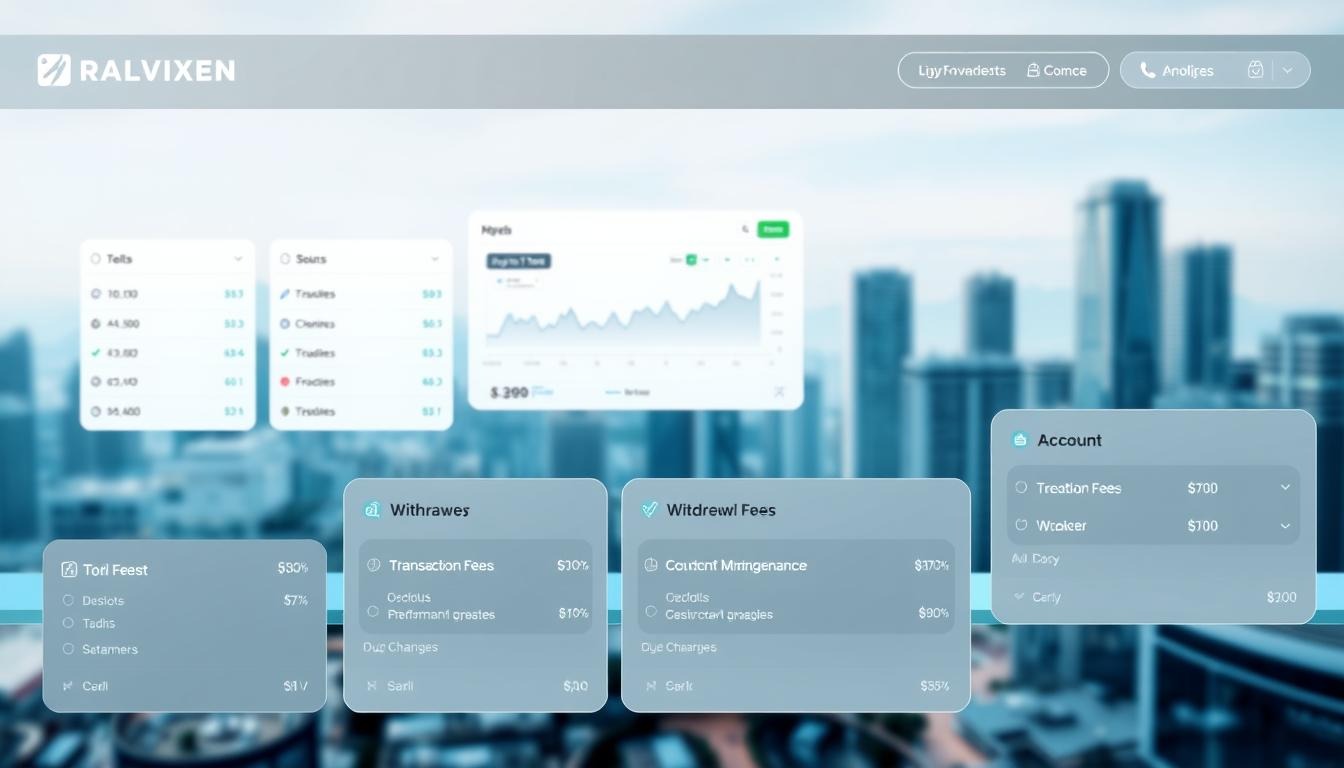Viewport: 1344px width, 768px height.
Task: Open the Treation Fees dropdown in Account
Action: click(x=1285, y=488)
